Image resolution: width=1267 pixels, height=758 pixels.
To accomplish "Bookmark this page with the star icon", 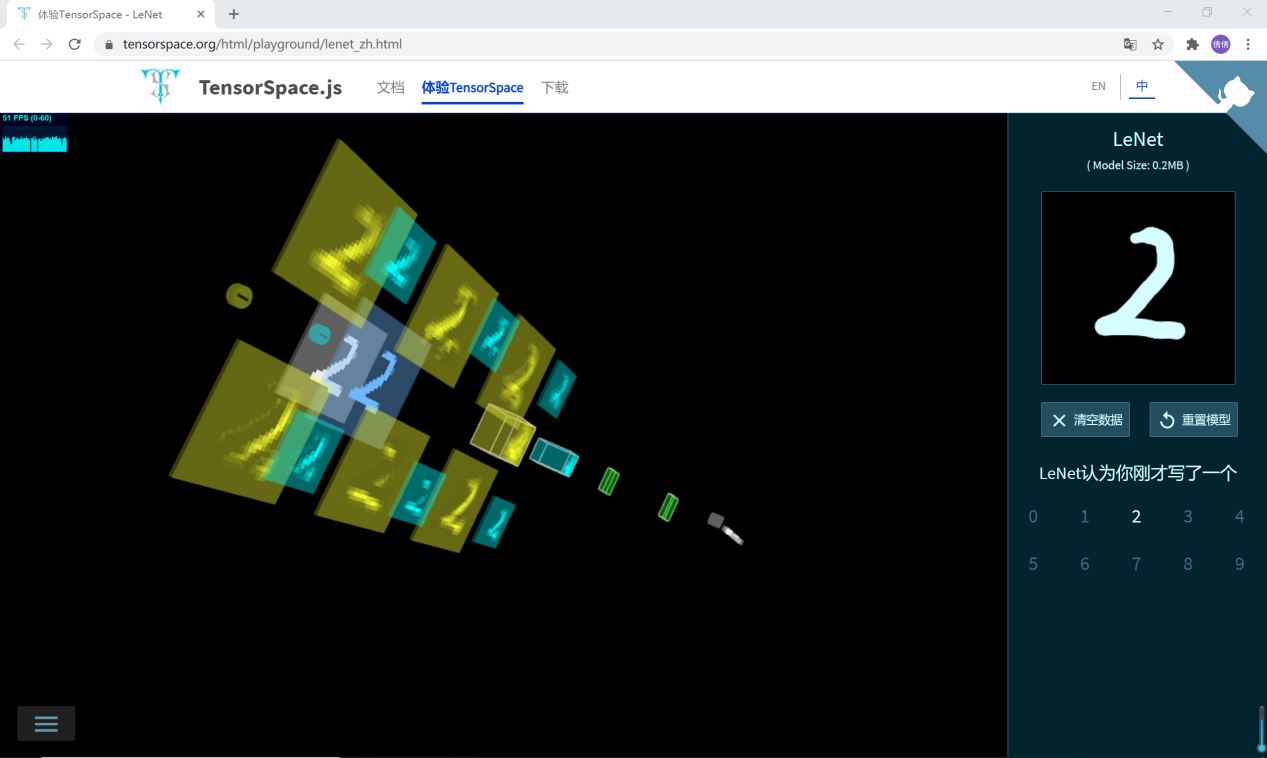I will [1158, 44].
